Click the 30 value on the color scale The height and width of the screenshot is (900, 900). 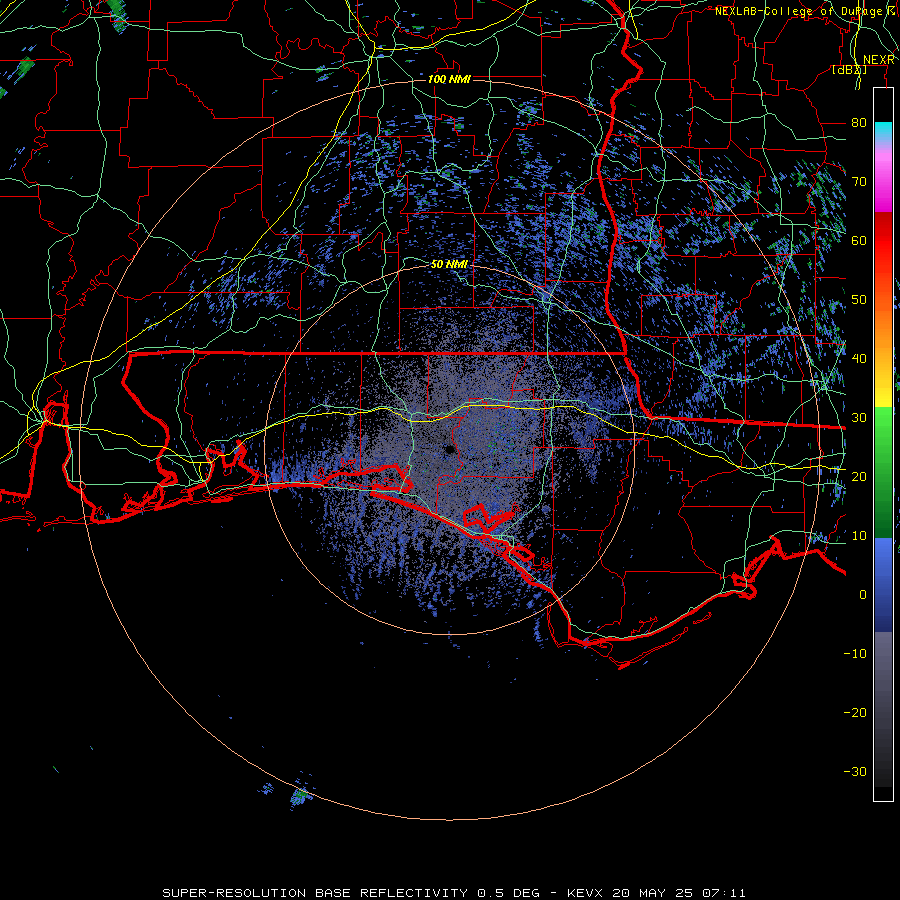[859, 418]
